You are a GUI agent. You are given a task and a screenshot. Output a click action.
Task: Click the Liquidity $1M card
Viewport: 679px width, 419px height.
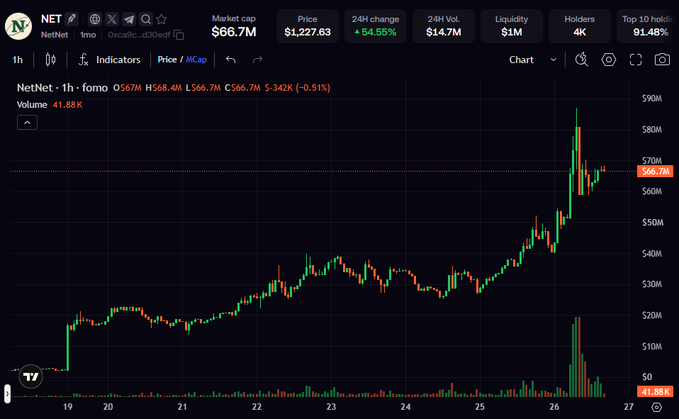tap(511, 26)
